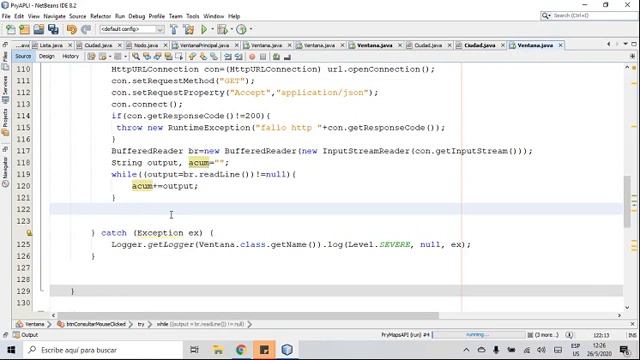
Task: Click the vertical scrollbar thumb
Action: (627, 201)
